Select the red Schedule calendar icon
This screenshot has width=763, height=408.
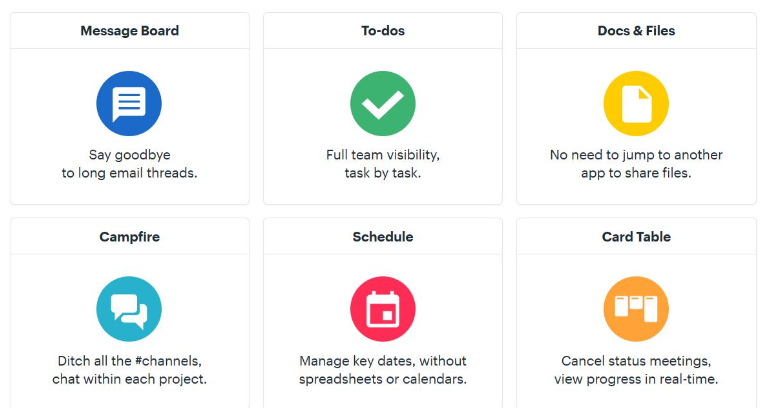(383, 309)
